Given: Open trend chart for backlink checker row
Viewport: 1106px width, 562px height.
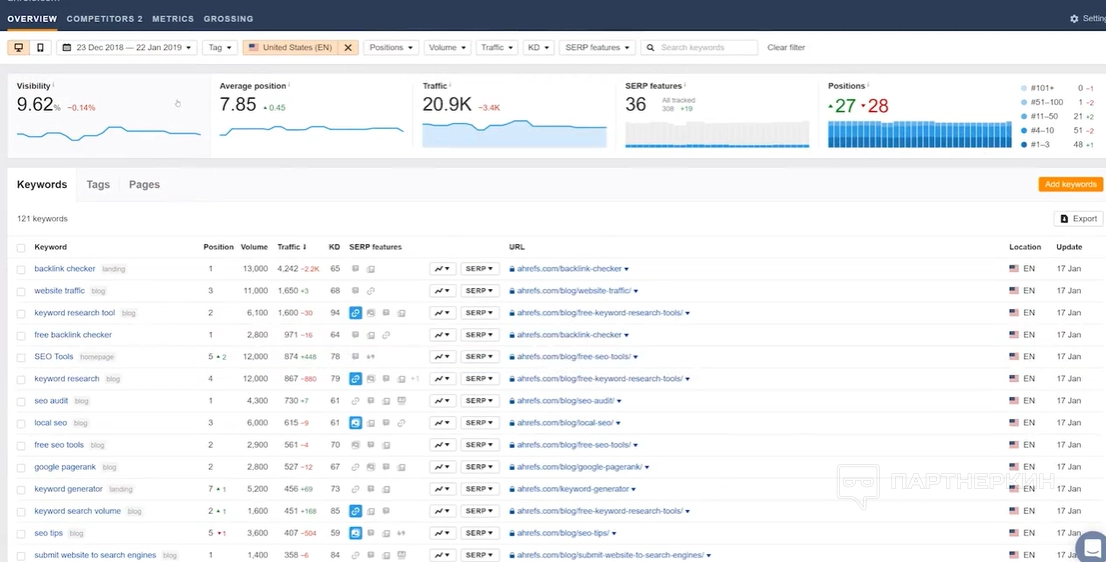Looking at the screenshot, I should [x=442, y=269].
